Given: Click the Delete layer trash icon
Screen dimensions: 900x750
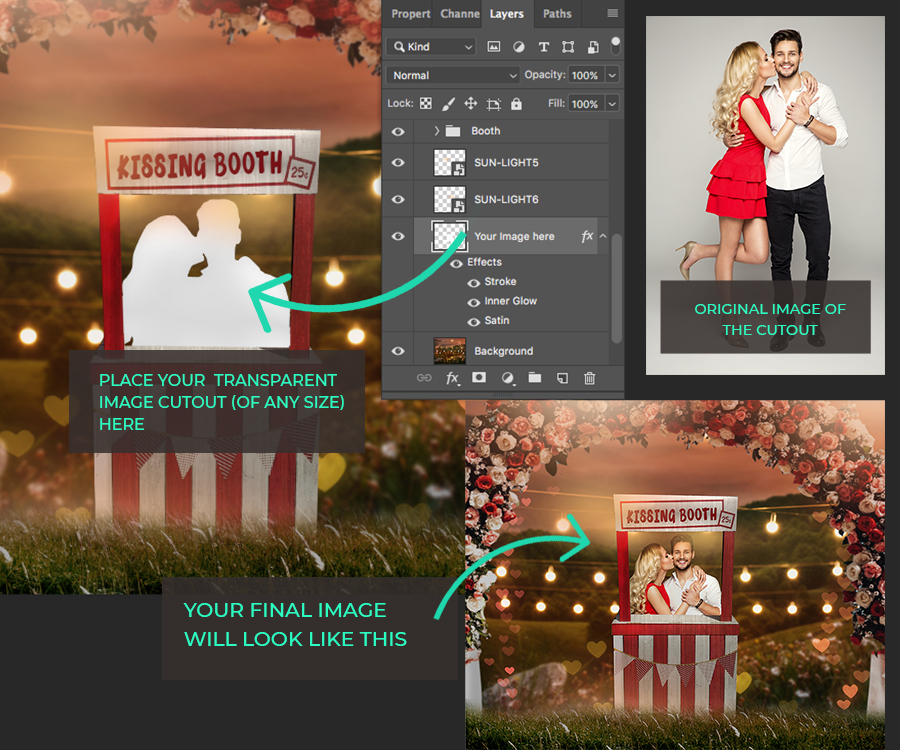Looking at the screenshot, I should [x=590, y=378].
